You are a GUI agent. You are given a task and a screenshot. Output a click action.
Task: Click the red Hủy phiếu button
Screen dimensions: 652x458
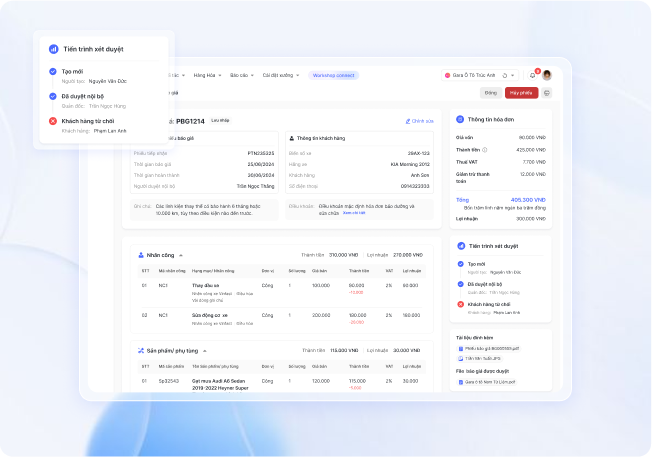point(521,93)
